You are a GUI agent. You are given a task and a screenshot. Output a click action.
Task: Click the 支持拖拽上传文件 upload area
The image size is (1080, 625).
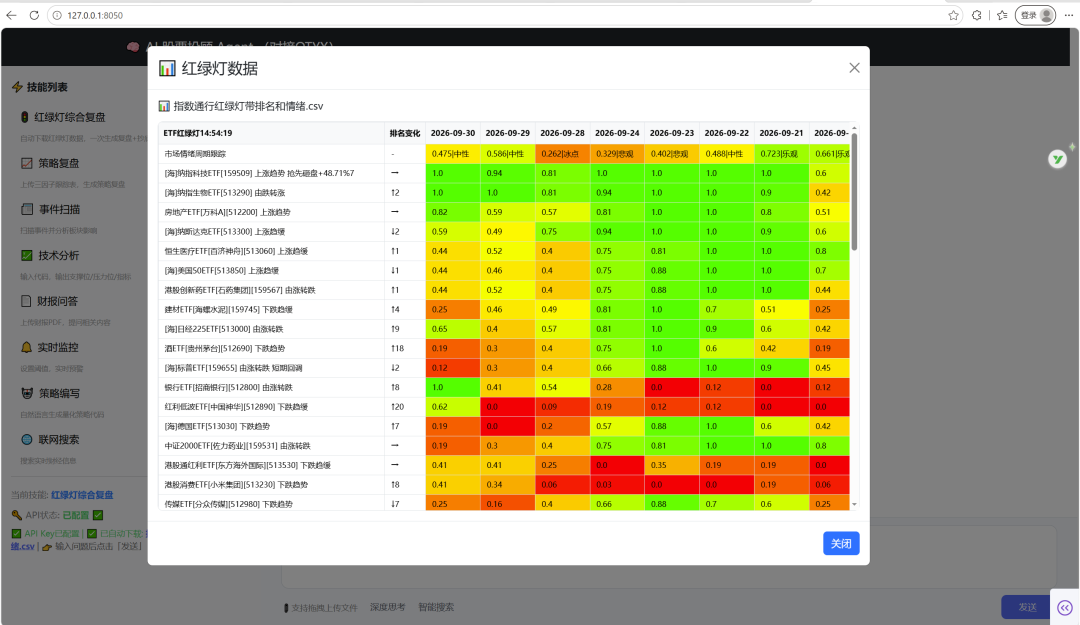321,608
